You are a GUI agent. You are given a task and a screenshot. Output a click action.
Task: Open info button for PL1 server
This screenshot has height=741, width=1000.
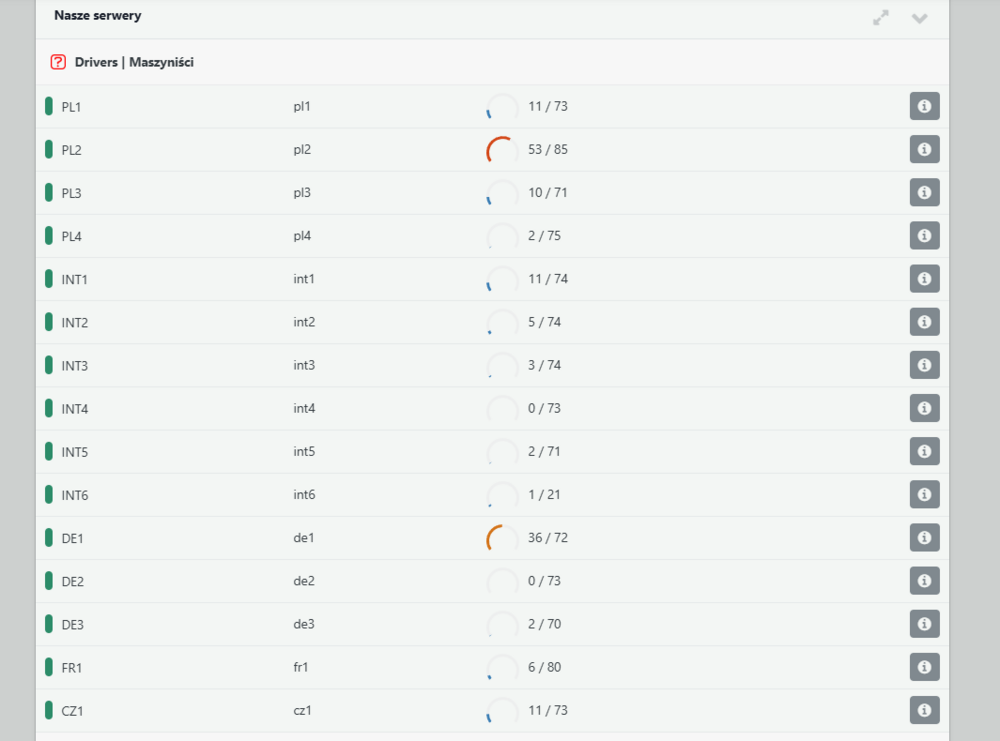point(924,106)
